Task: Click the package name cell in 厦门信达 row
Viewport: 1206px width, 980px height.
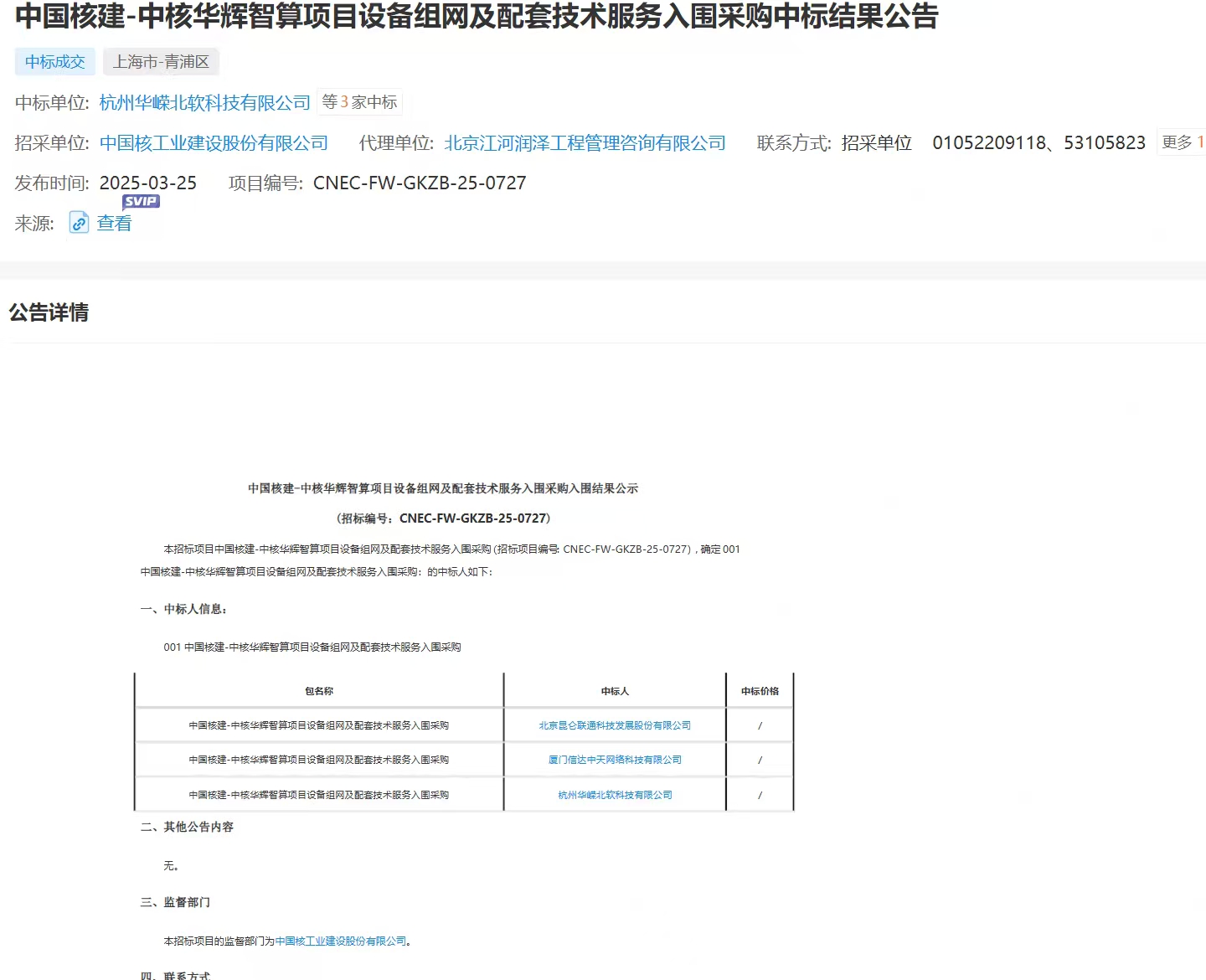Action: point(319,760)
